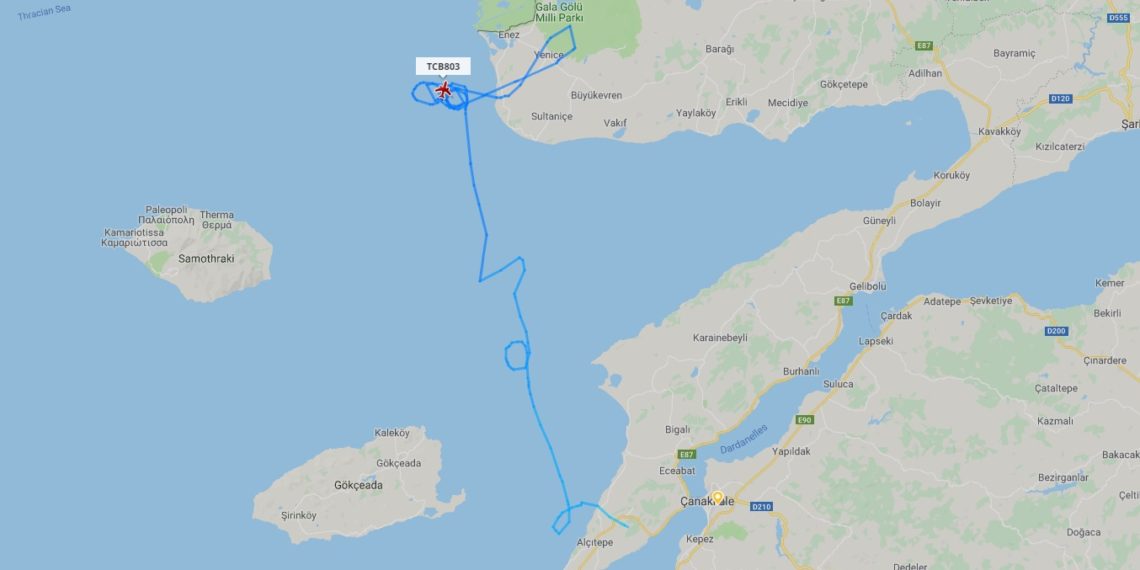Click the D120 road shield
The width and height of the screenshot is (1140, 570).
click(x=1061, y=98)
